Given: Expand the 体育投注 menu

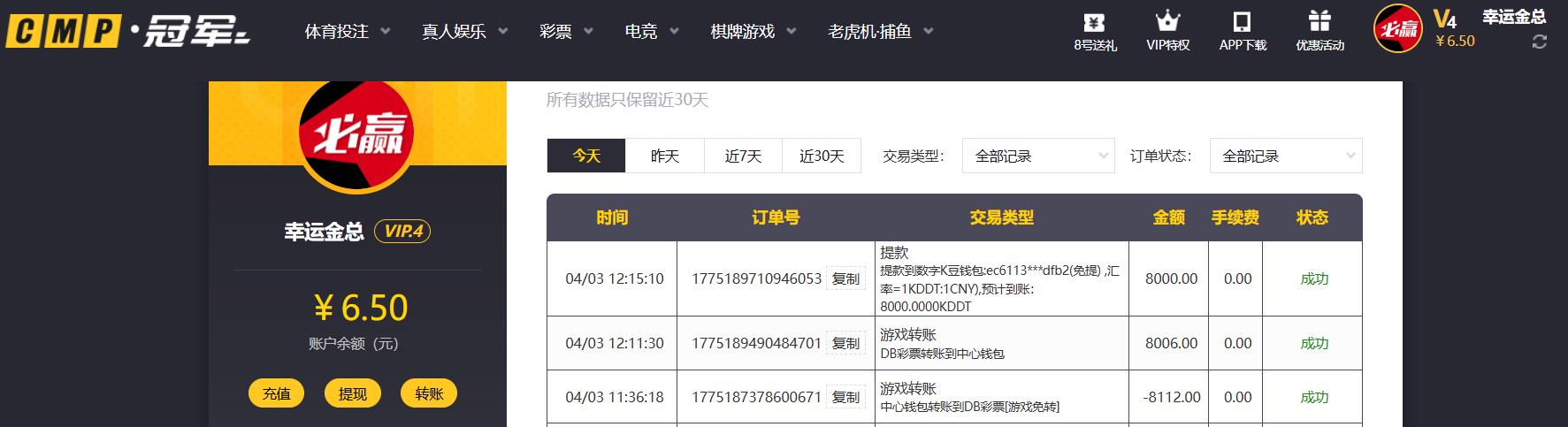Looking at the screenshot, I should pos(347,32).
